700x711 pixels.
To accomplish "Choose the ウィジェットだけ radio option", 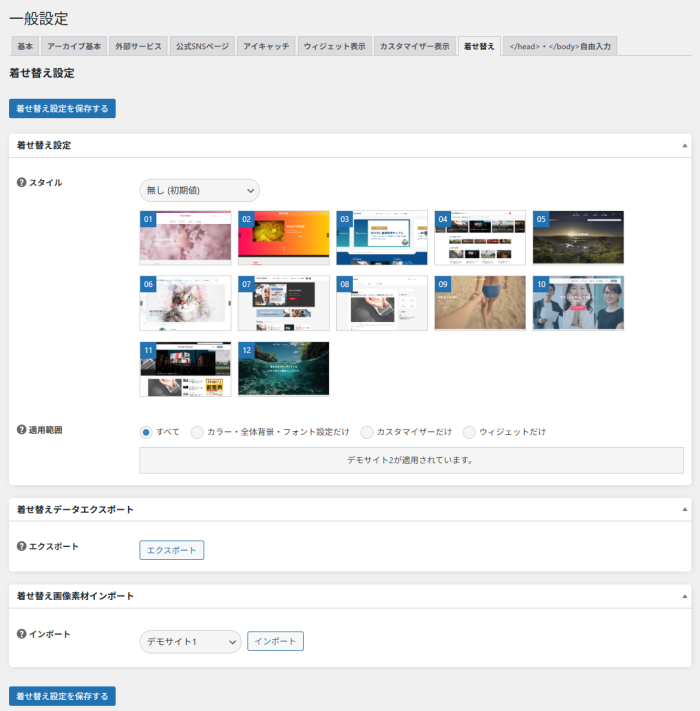I will tap(469, 432).
